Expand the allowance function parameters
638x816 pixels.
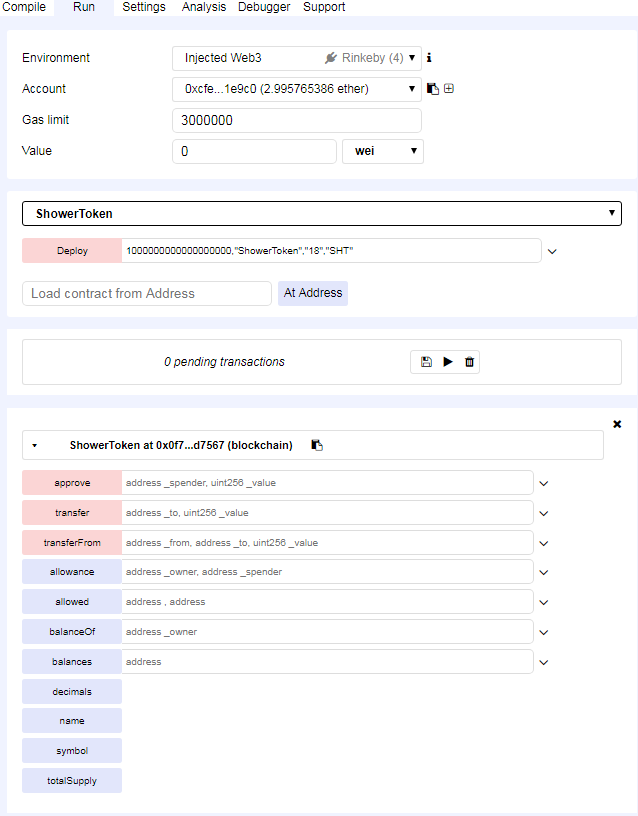544,572
